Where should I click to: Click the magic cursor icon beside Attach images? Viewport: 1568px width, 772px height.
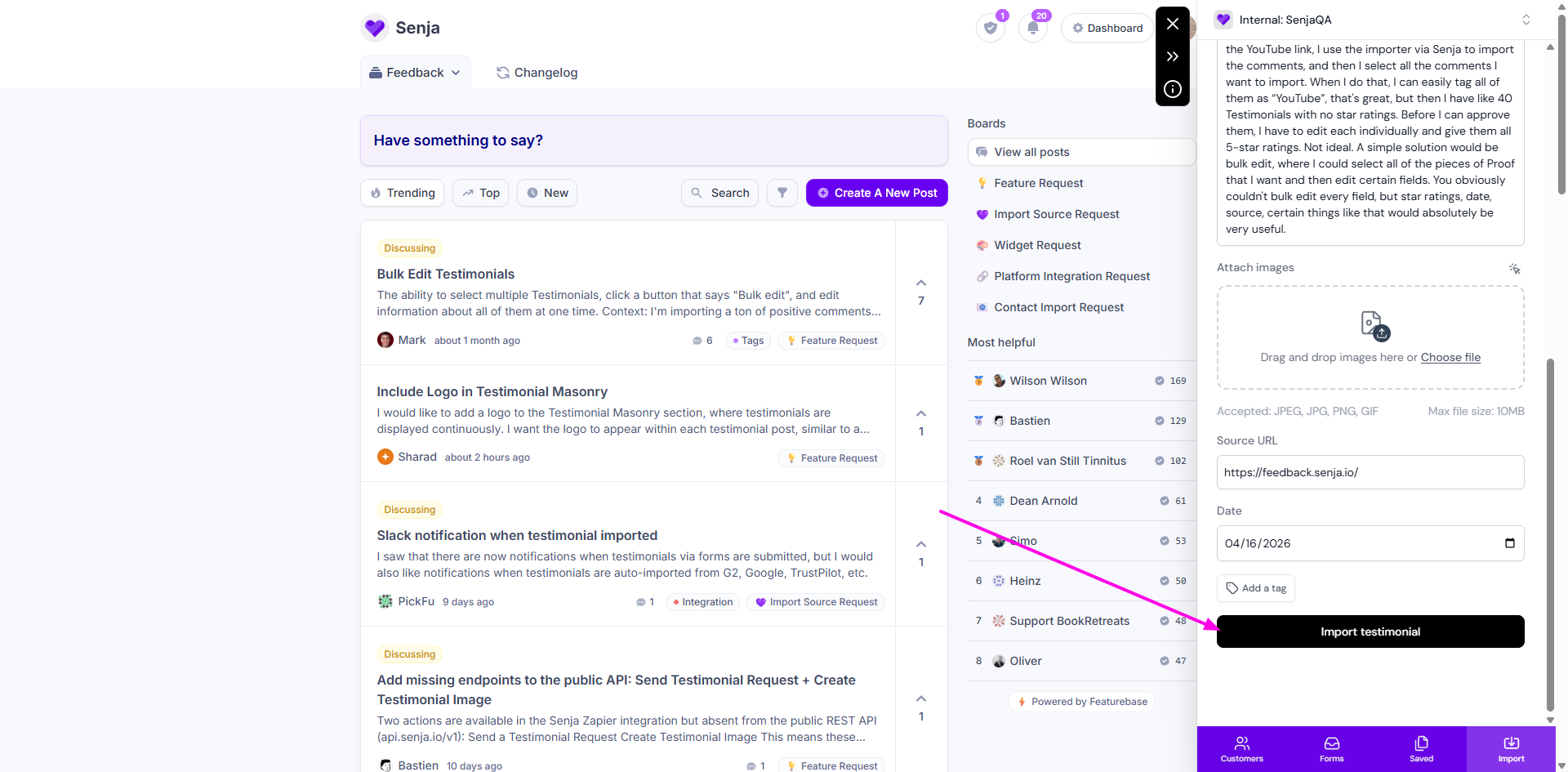coord(1514,269)
